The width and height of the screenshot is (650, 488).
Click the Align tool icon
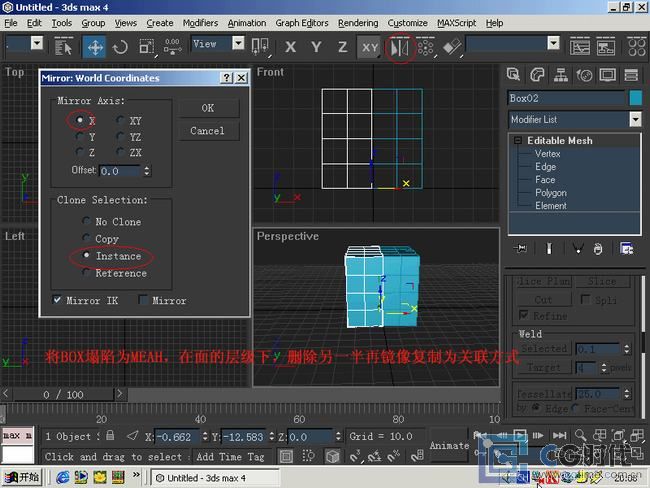click(x=452, y=46)
